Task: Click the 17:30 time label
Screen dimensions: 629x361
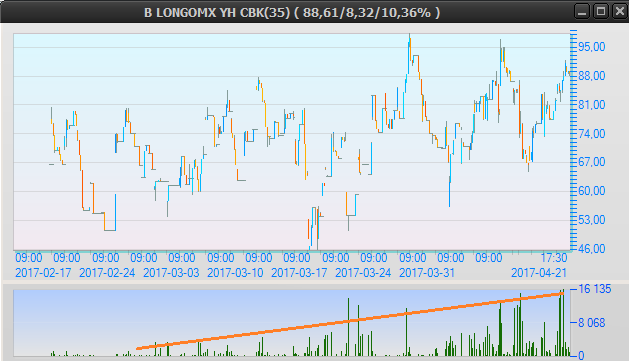Action: click(554, 258)
